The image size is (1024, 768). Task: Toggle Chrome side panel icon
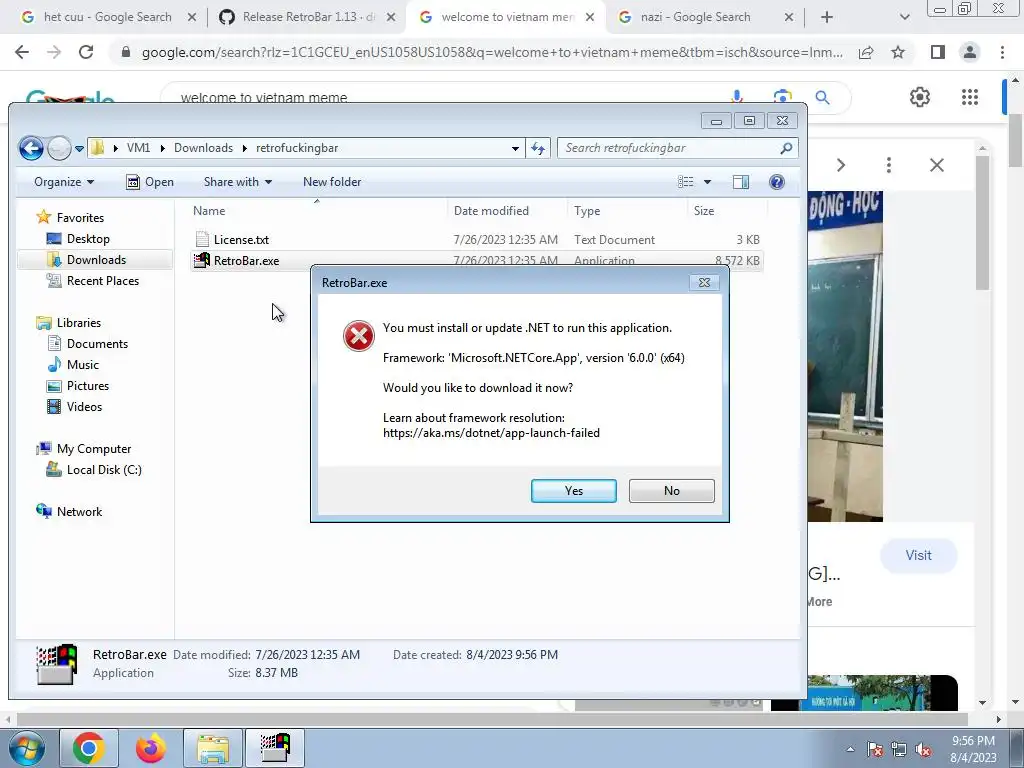tap(938, 52)
